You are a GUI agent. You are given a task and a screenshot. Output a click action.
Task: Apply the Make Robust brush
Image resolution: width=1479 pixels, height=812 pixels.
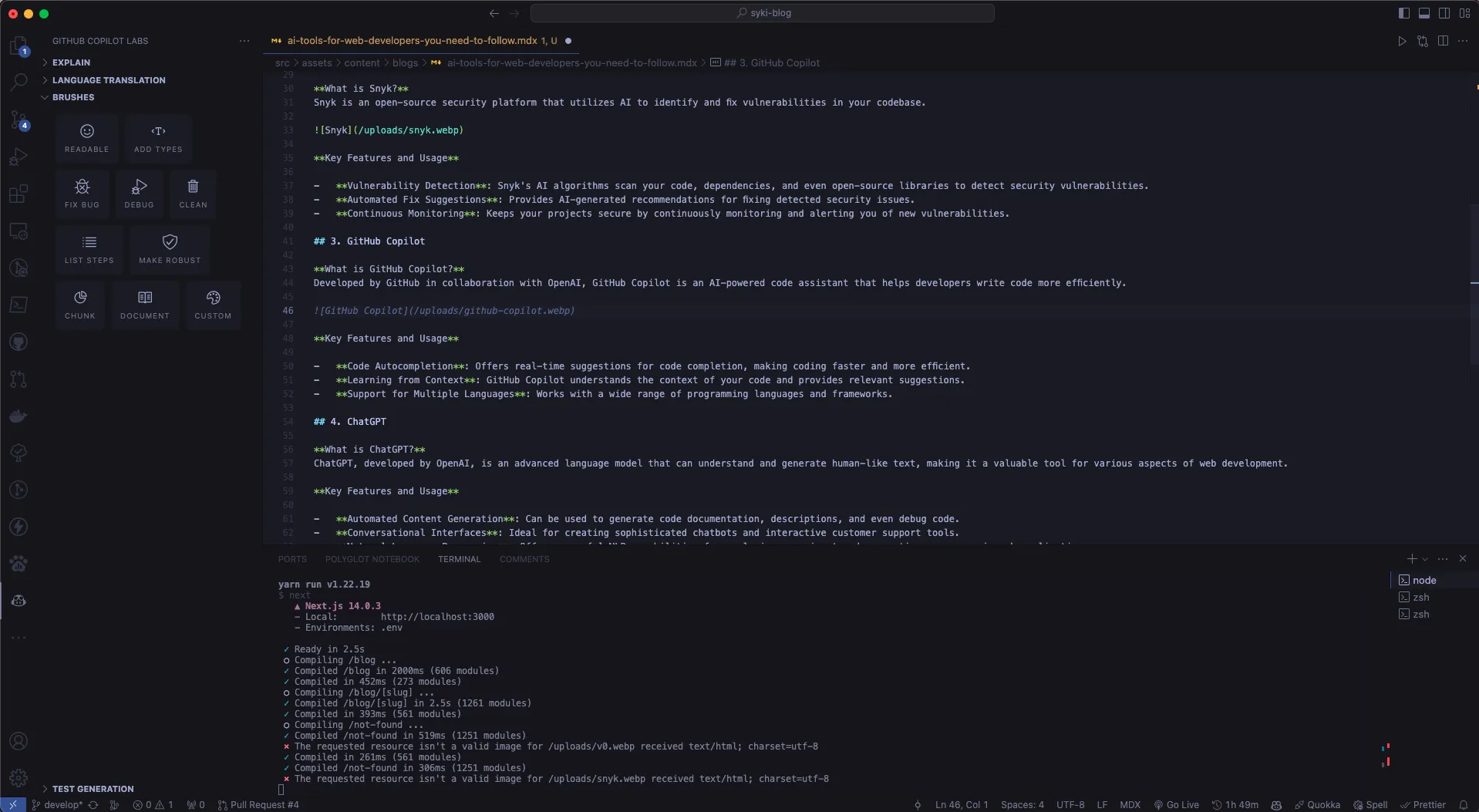tap(170, 249)
